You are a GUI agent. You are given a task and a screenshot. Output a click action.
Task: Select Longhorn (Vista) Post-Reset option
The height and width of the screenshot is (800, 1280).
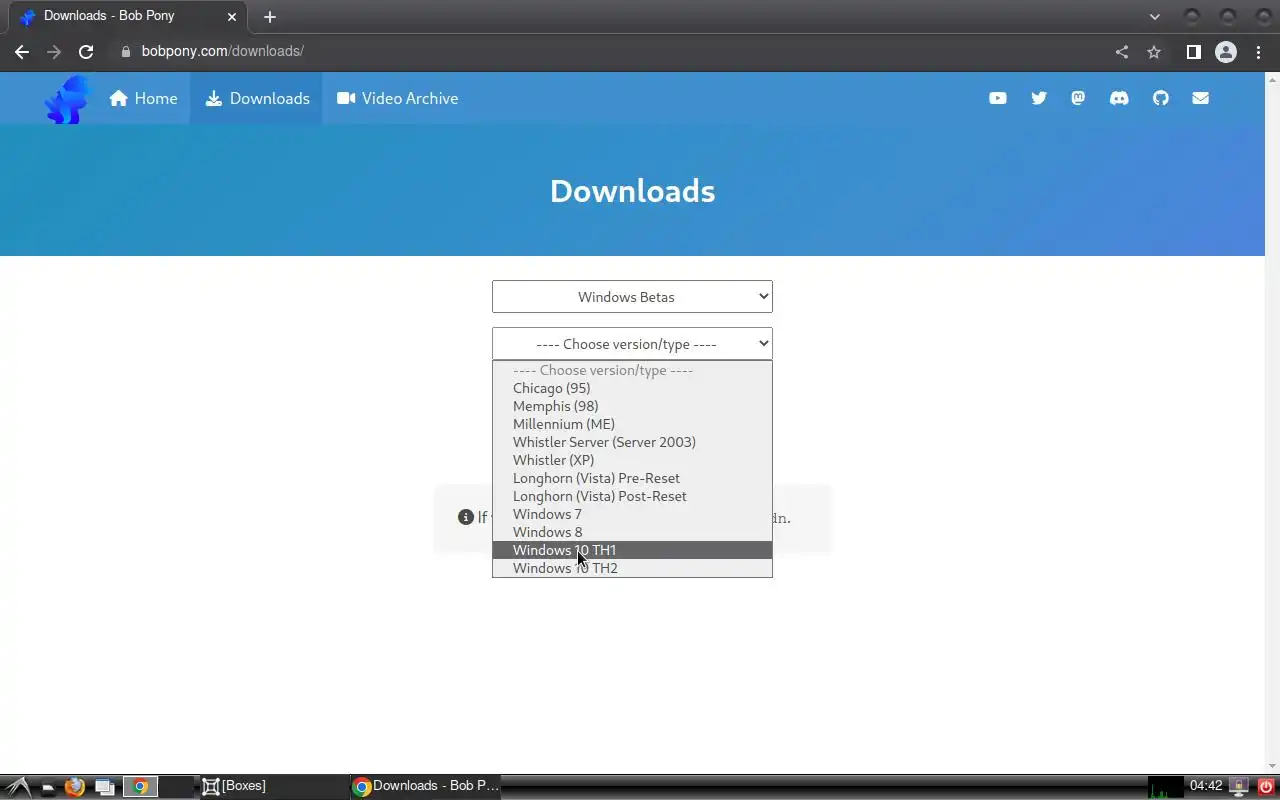coord(632,496)
